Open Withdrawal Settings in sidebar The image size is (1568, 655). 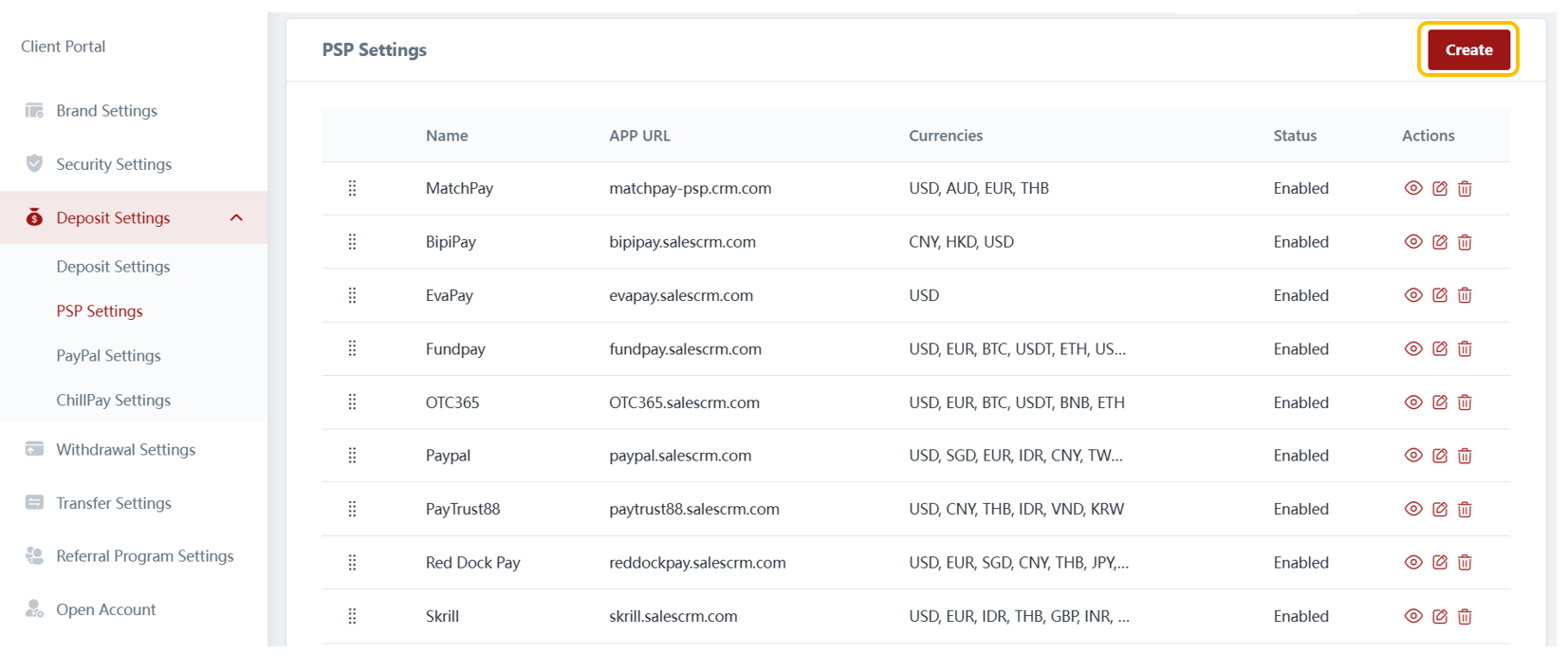125,450
